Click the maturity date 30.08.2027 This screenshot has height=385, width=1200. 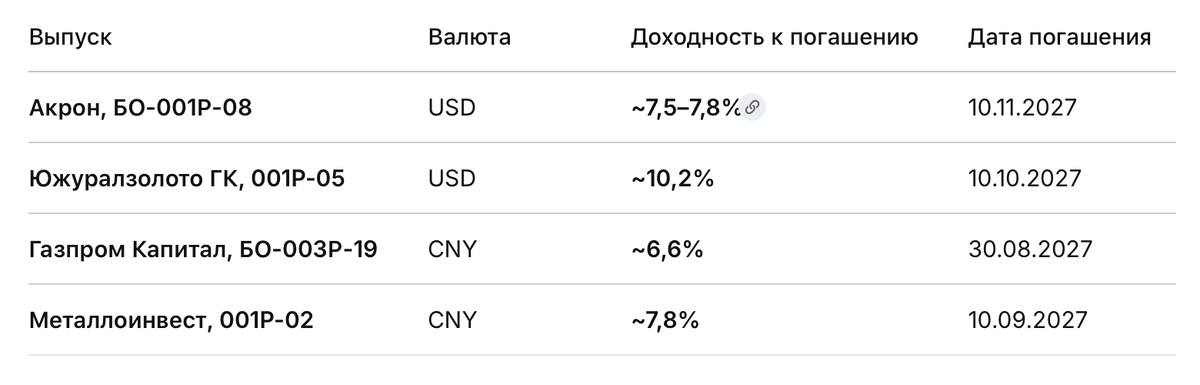pyautogui.click(x=1029, y=249)
